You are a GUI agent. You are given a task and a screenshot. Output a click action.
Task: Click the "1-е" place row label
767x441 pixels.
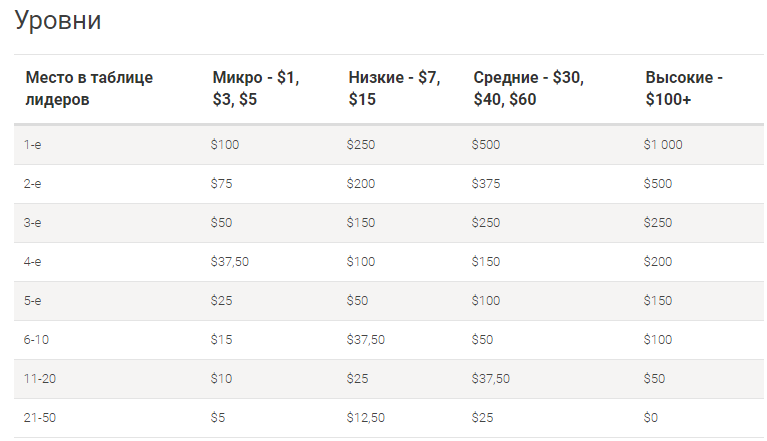coord(33,145)
